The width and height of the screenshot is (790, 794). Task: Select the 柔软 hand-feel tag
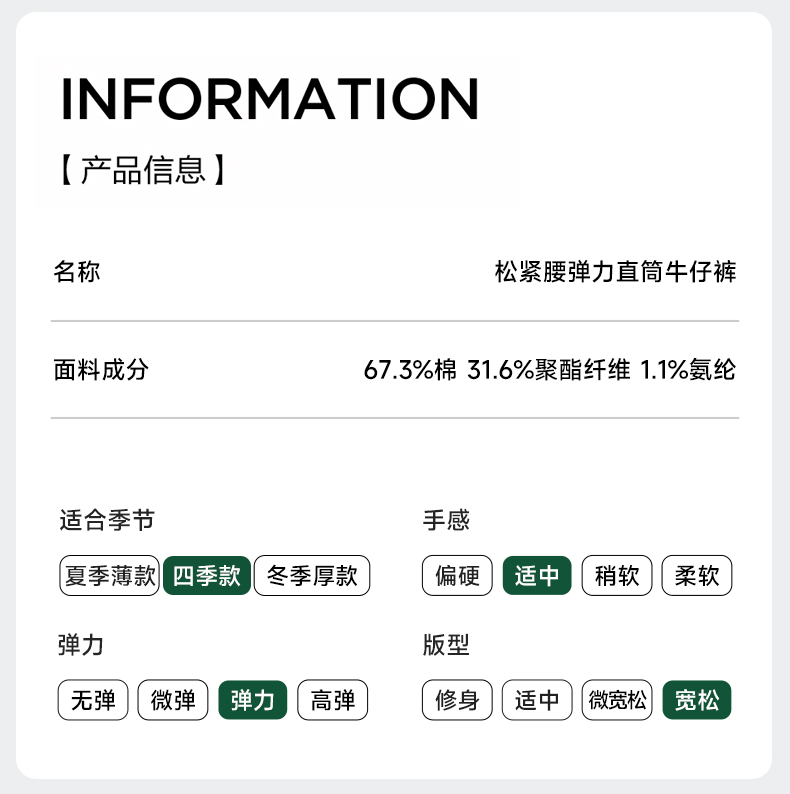[x=697, y=576]
